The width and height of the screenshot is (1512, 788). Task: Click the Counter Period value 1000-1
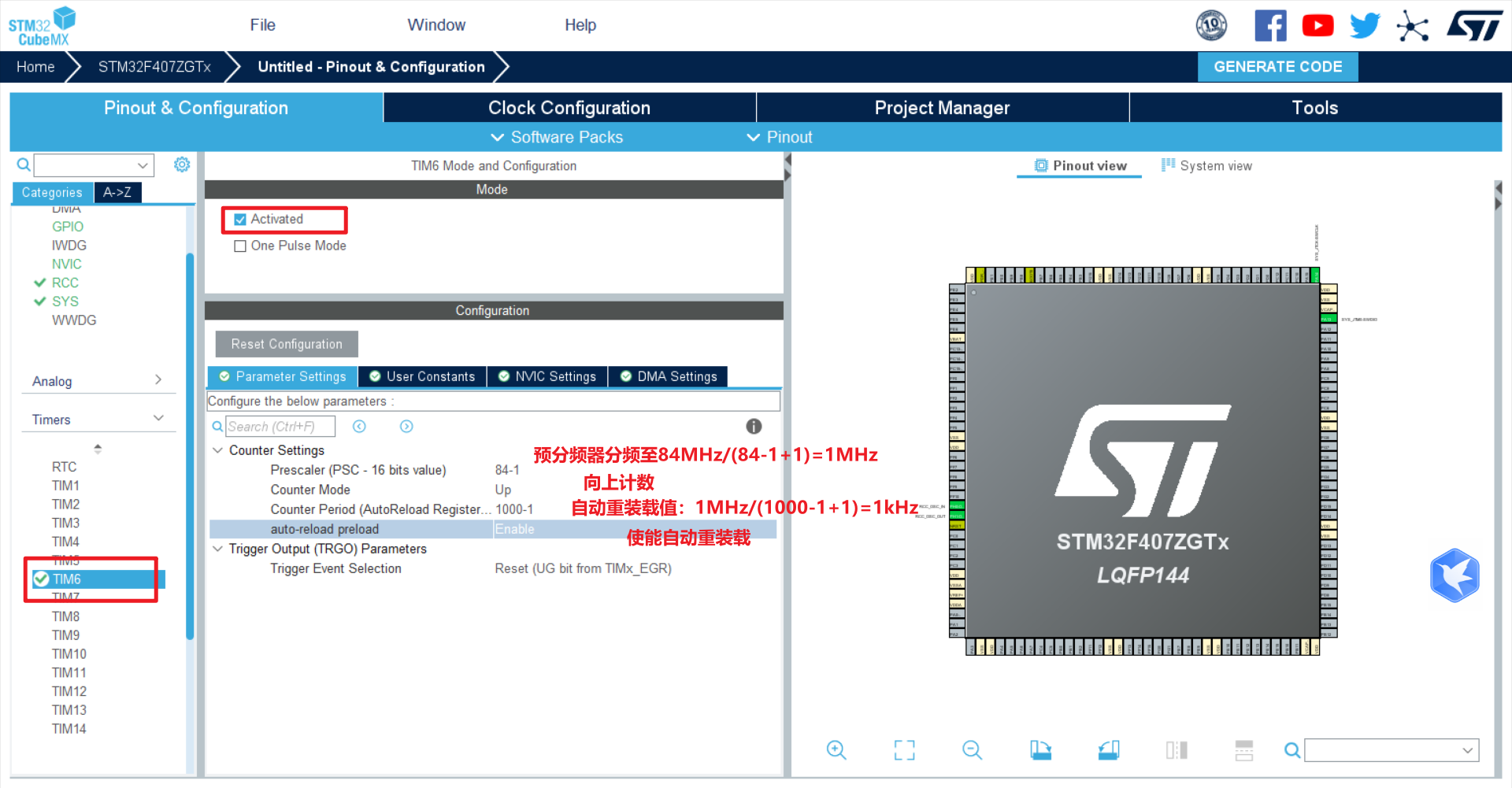tap(514, 509)
